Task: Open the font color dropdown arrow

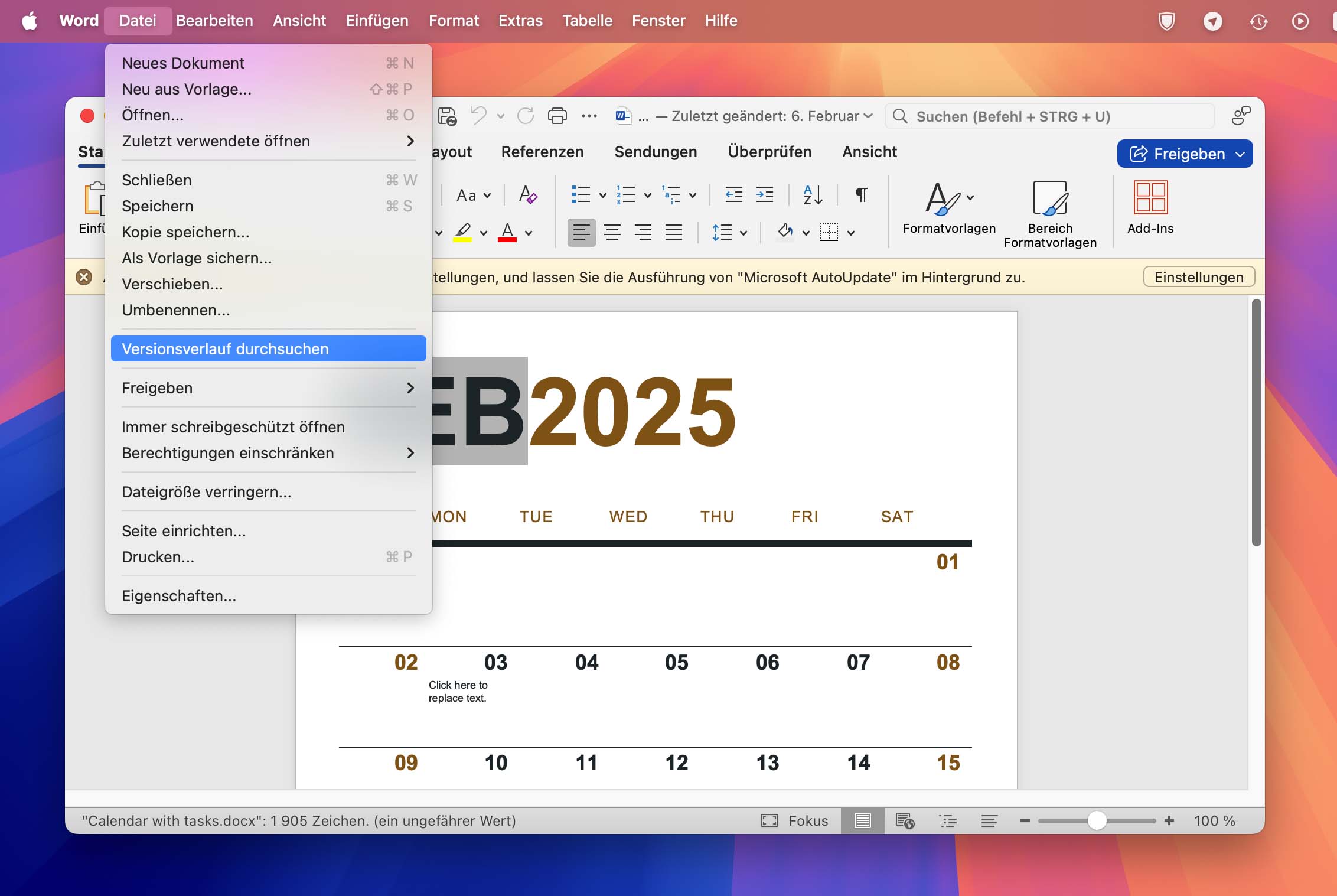Action: point(529,233)
